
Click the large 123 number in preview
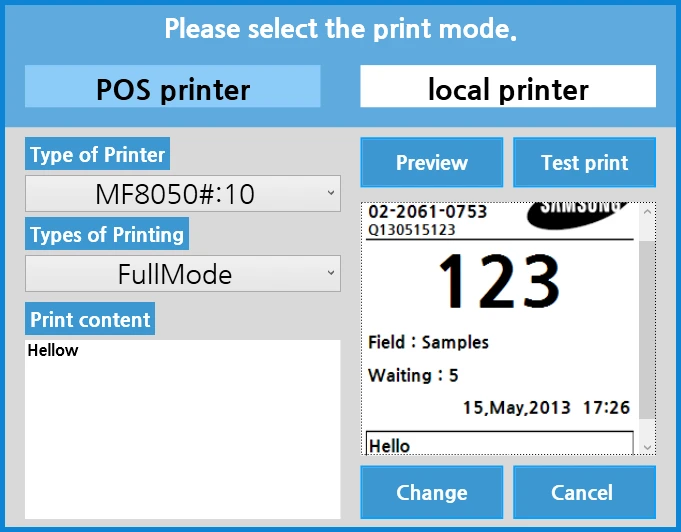pyautogui.click(x=499, y=281)
